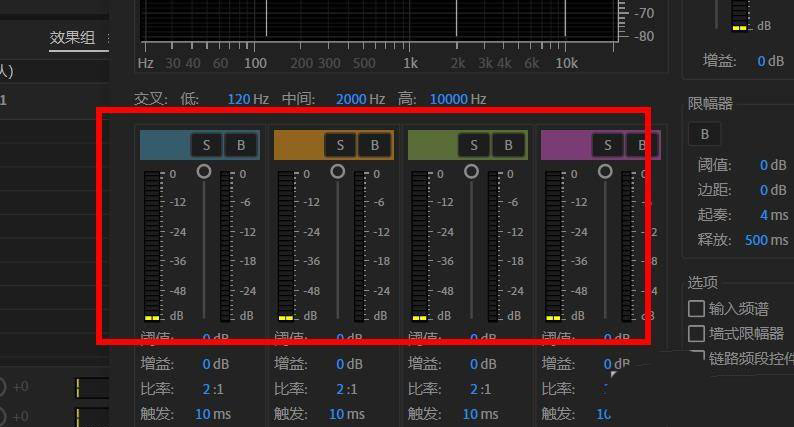Enable the 墙式限幅器 checkbox
The height and width of the screenshot is (427, 794).
(697, 333)
